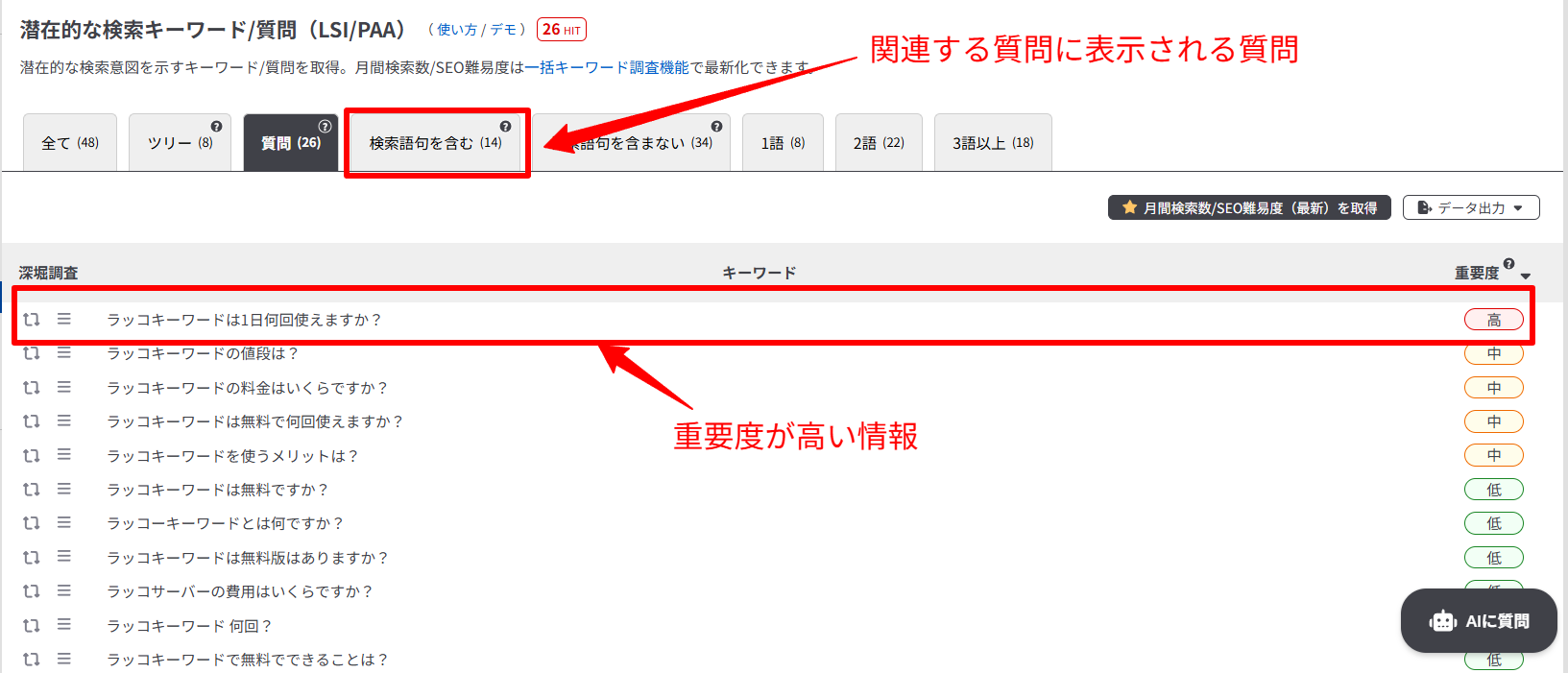
Task: Switch to the 全て (48) tab
Action: click(x=70, y=143)
